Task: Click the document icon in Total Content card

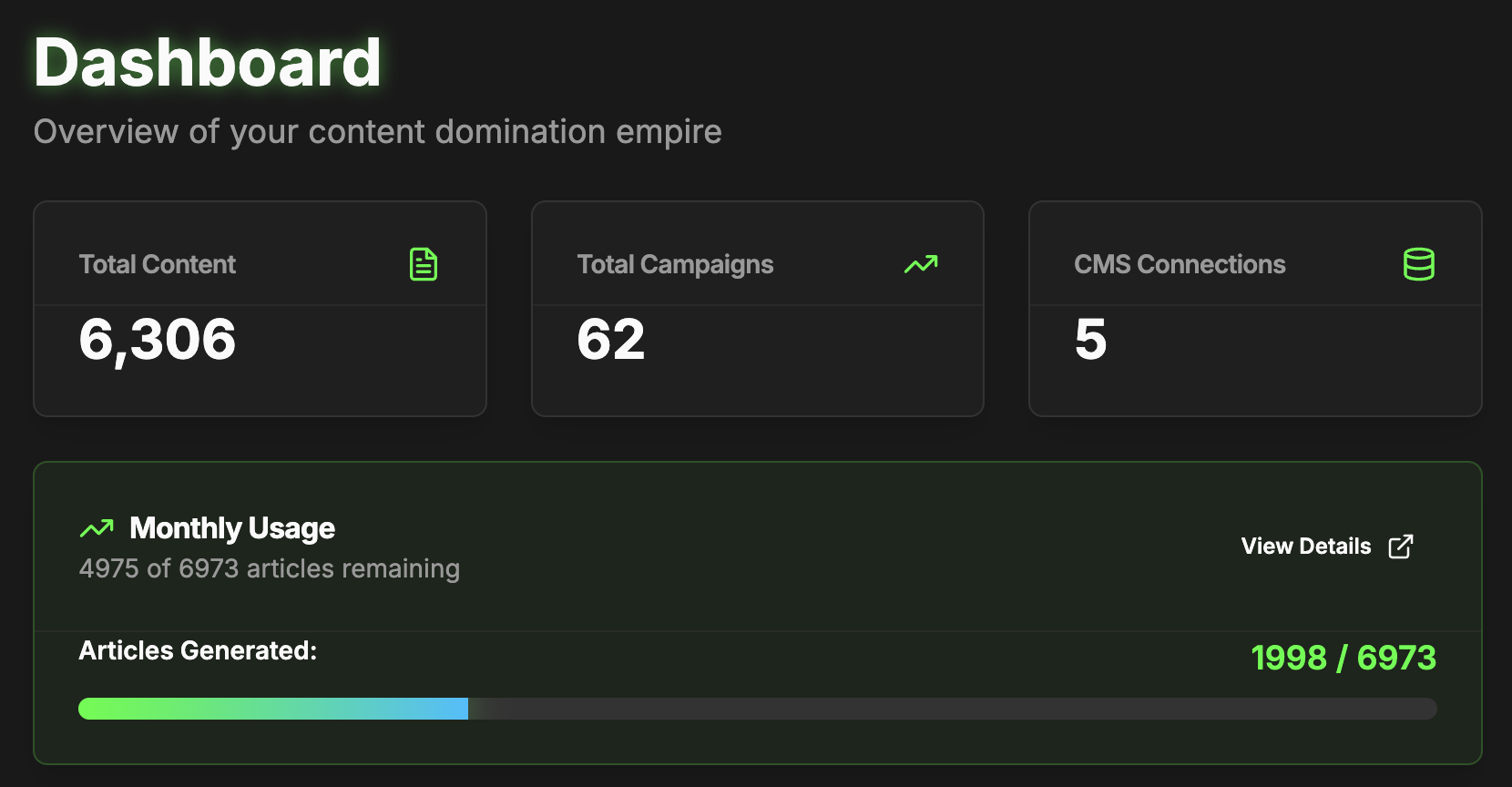Action: (424, 264)
